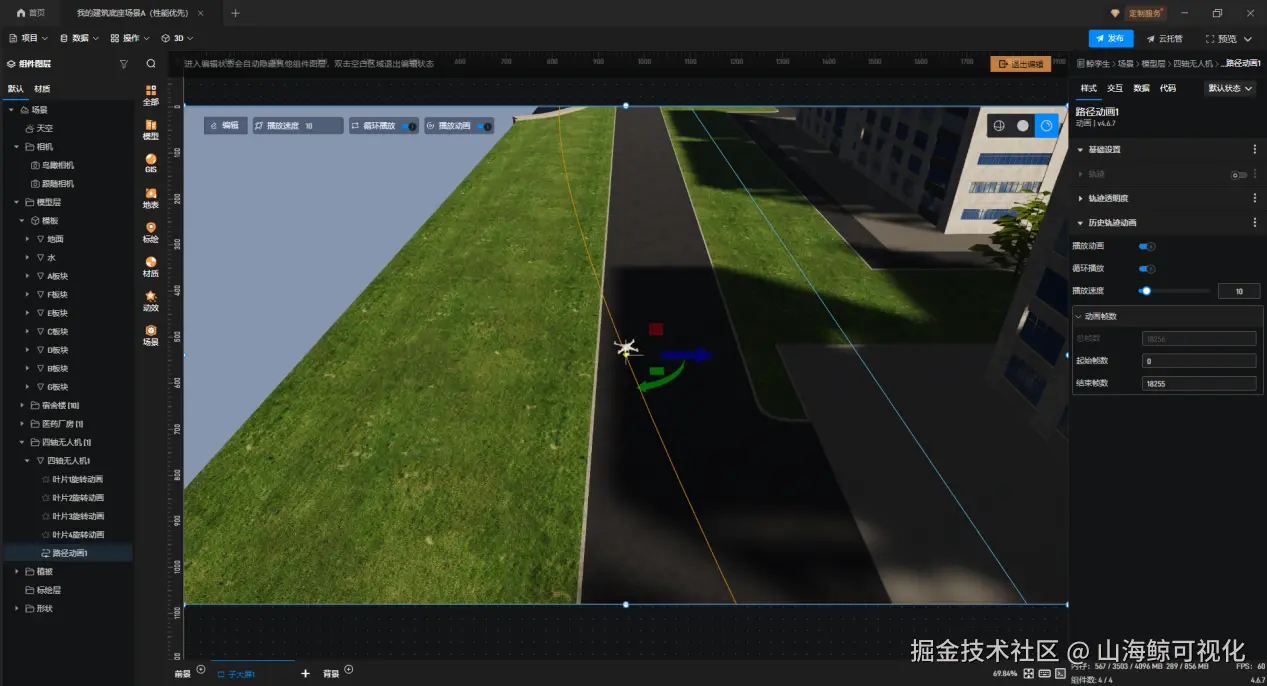Screen dimensions: 1267x686
Task: Open 基础设置 section more options menu
Action: [x=1255, y=149]
